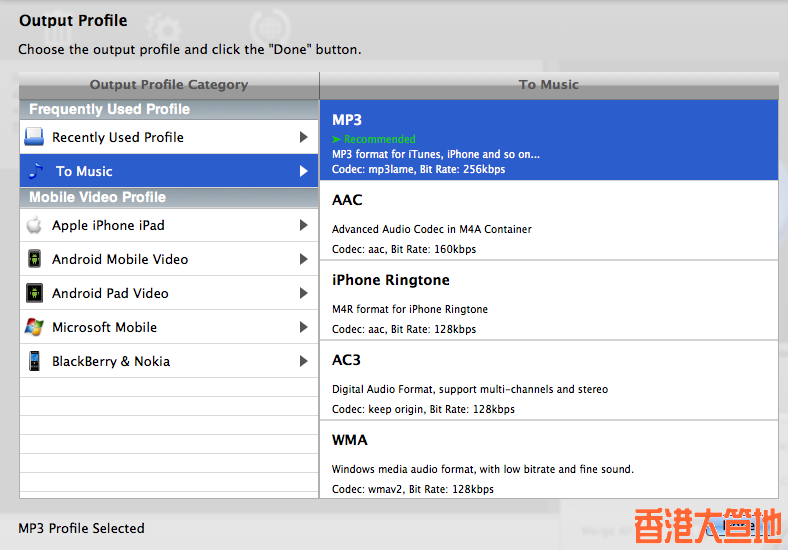Open the Microsoft Mobile category
Screen dimensions: 788x550
[x=169, y=327]
